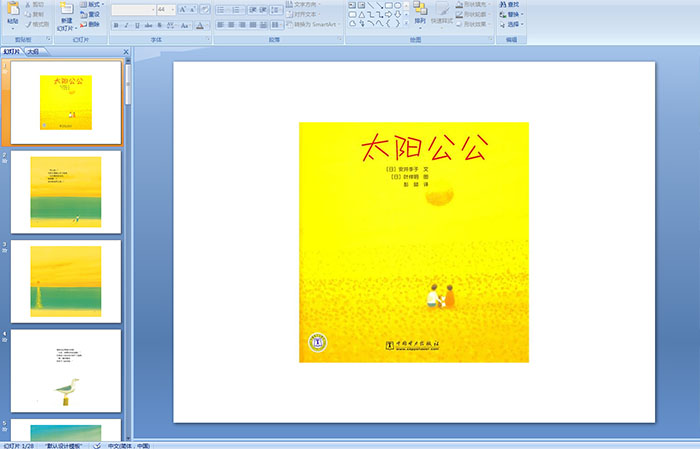This screenshot has height=449, width=700.
Task: Click Shape Fill (形状填充) button
Action: click(x=474, y=4)
